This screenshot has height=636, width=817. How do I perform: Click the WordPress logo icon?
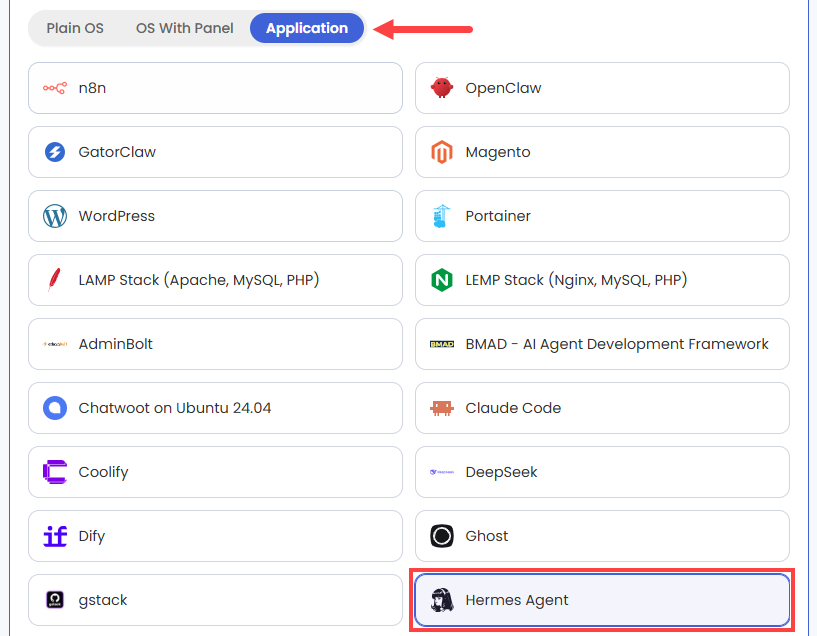55,216
